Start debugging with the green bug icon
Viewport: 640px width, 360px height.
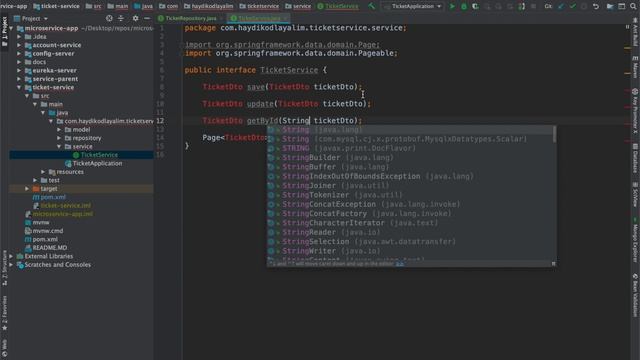(x=464, y=6)
